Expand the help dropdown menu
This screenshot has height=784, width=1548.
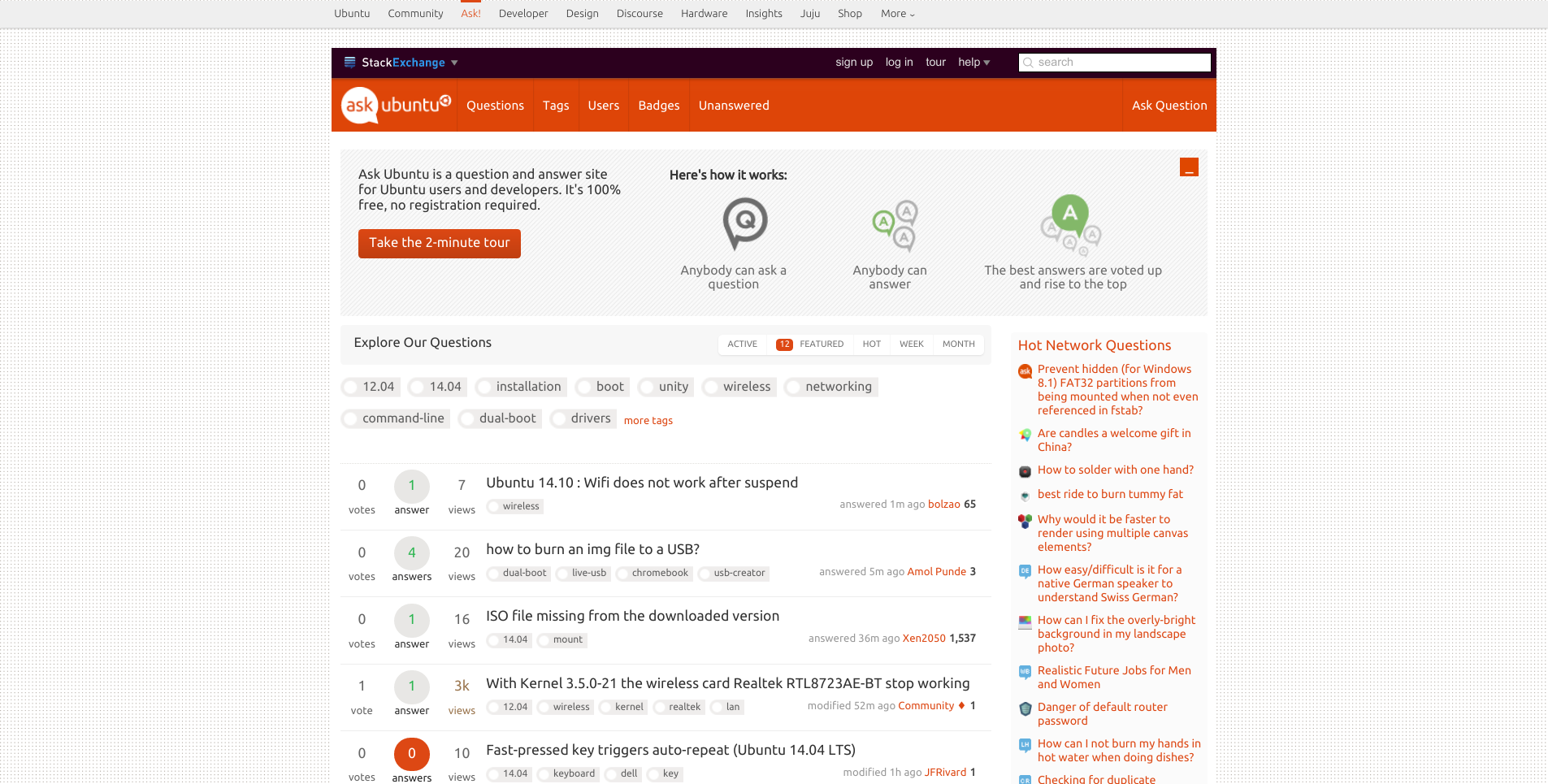coord(974,63)
